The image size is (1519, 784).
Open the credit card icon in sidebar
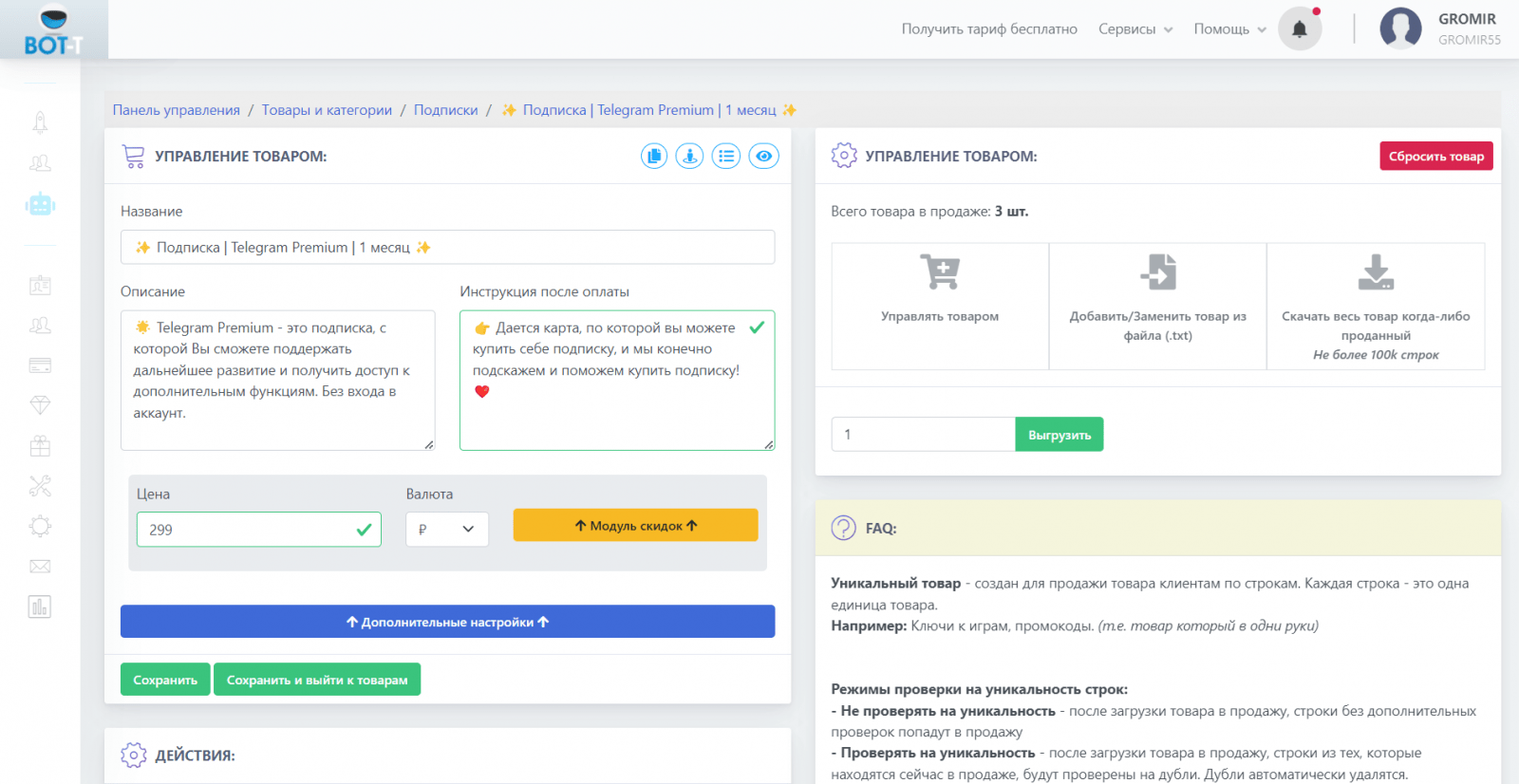[40, 365]
